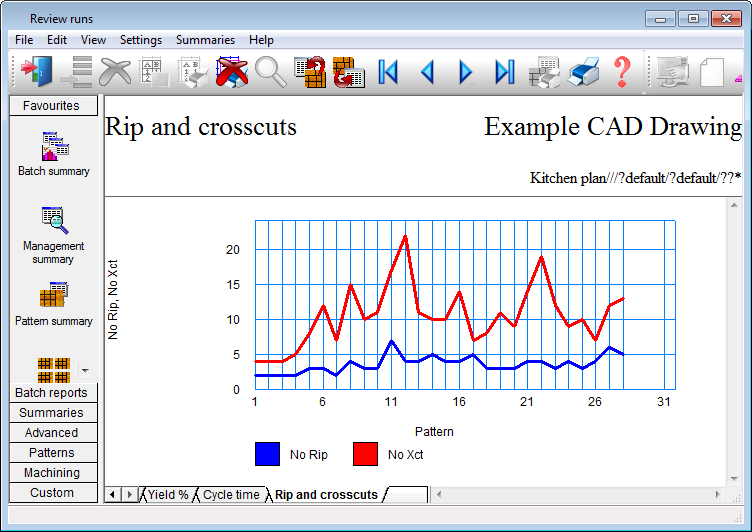Open the File menu

(x=24, y=40)
